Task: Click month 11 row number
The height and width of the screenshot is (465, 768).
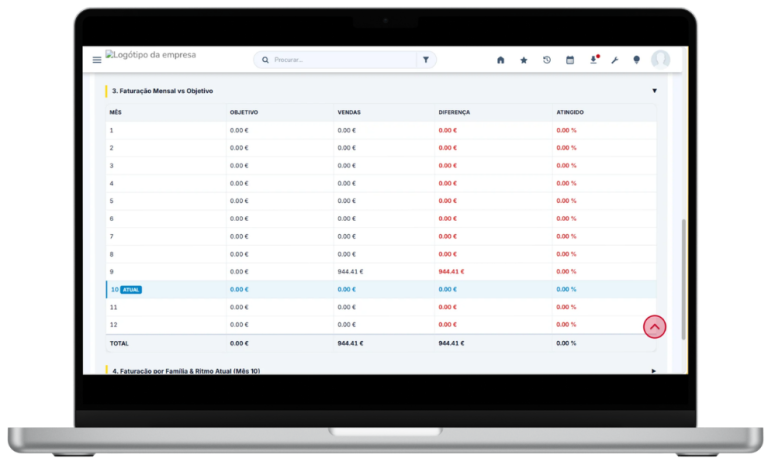Action: click(114, 307)
